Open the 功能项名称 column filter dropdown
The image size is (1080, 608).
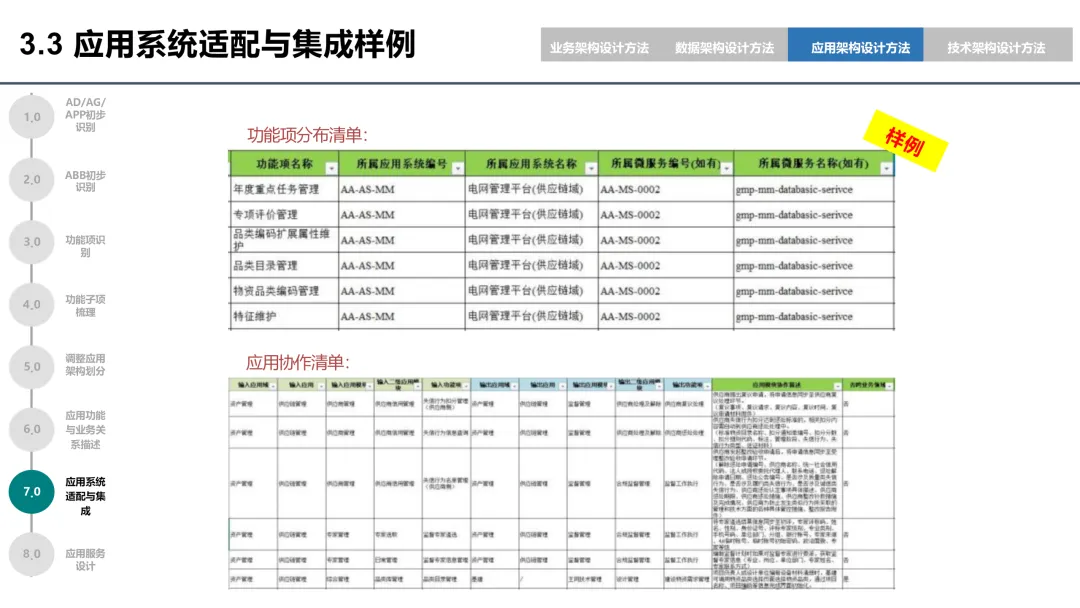tap(331, 169)
